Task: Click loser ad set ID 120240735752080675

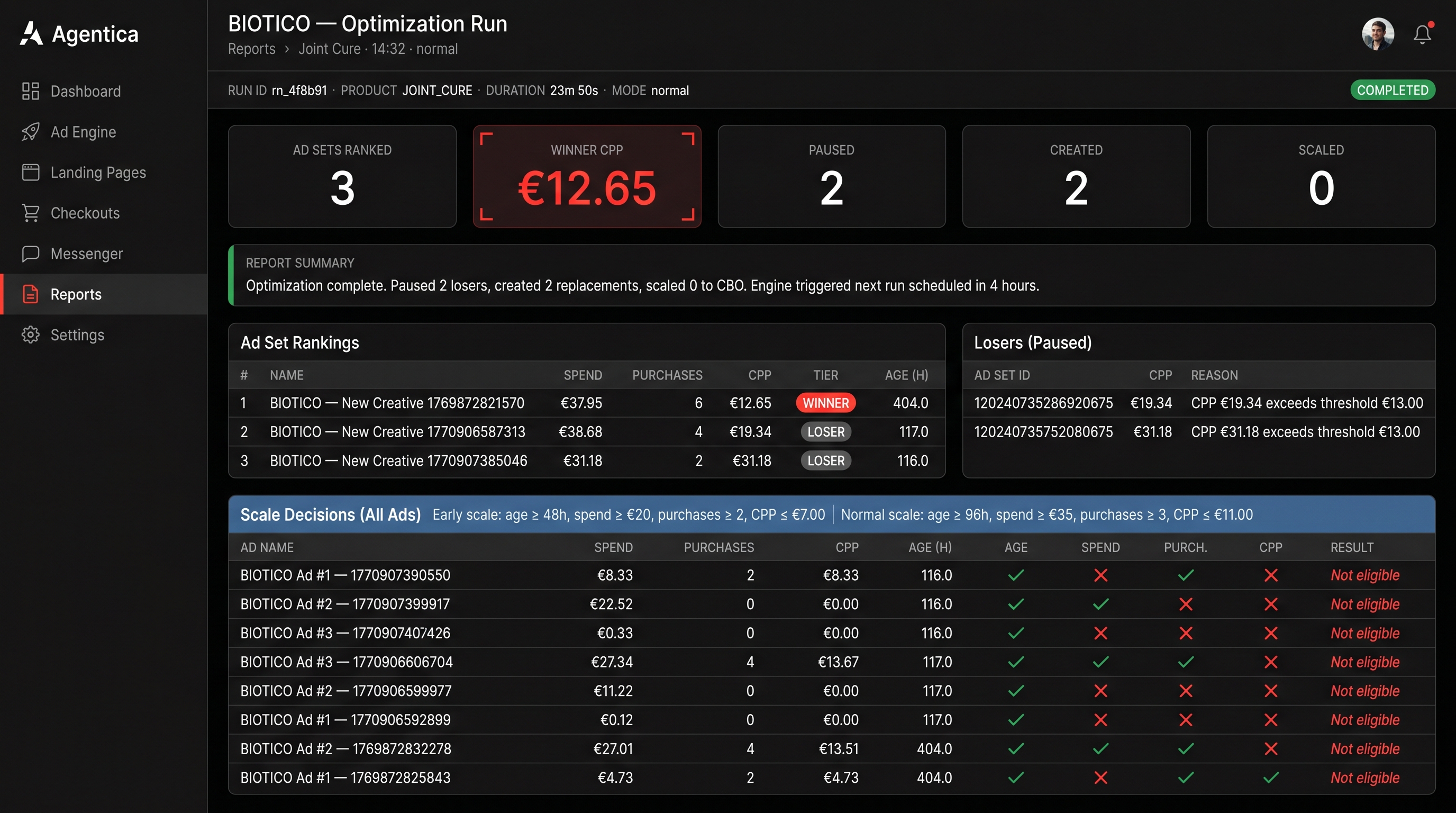Action: click(1043, 432)
